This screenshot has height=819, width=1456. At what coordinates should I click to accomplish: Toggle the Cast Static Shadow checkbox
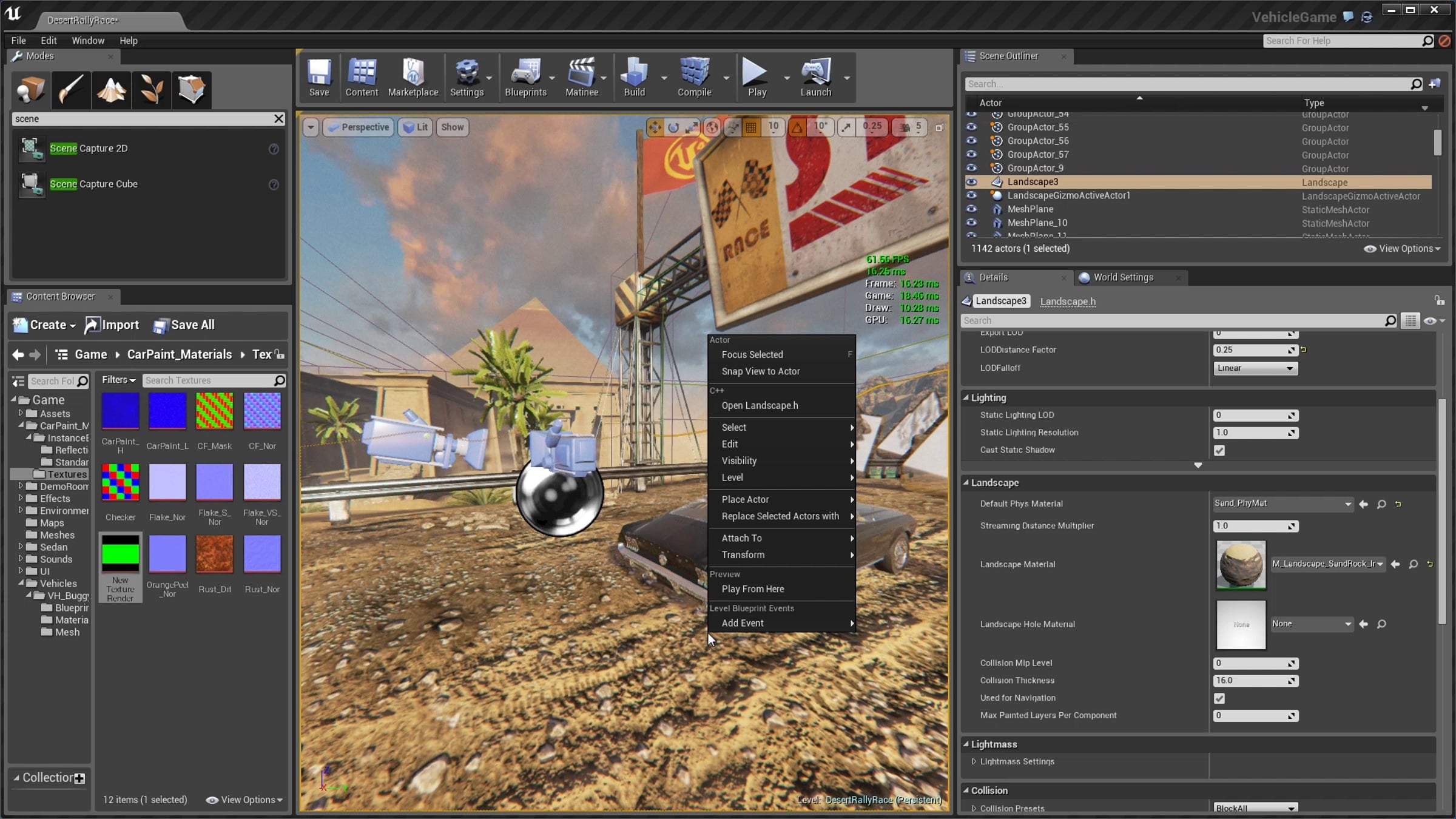click(1219, 450)
